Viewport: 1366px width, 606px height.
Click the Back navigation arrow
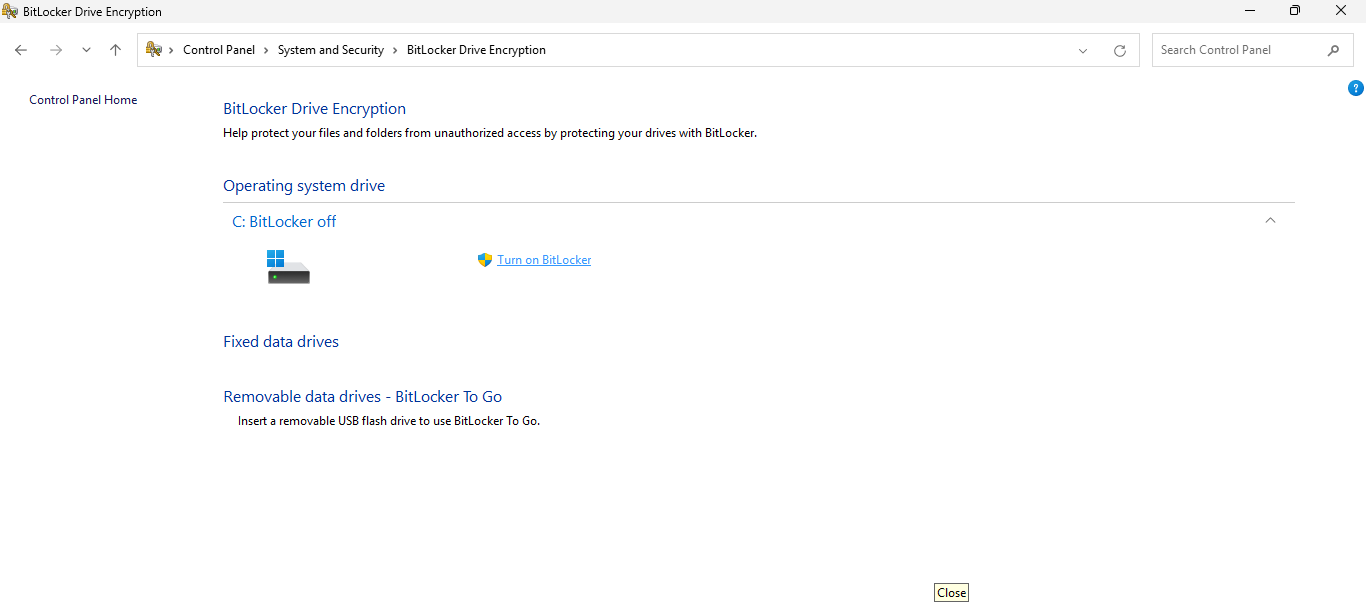[21, 50]
